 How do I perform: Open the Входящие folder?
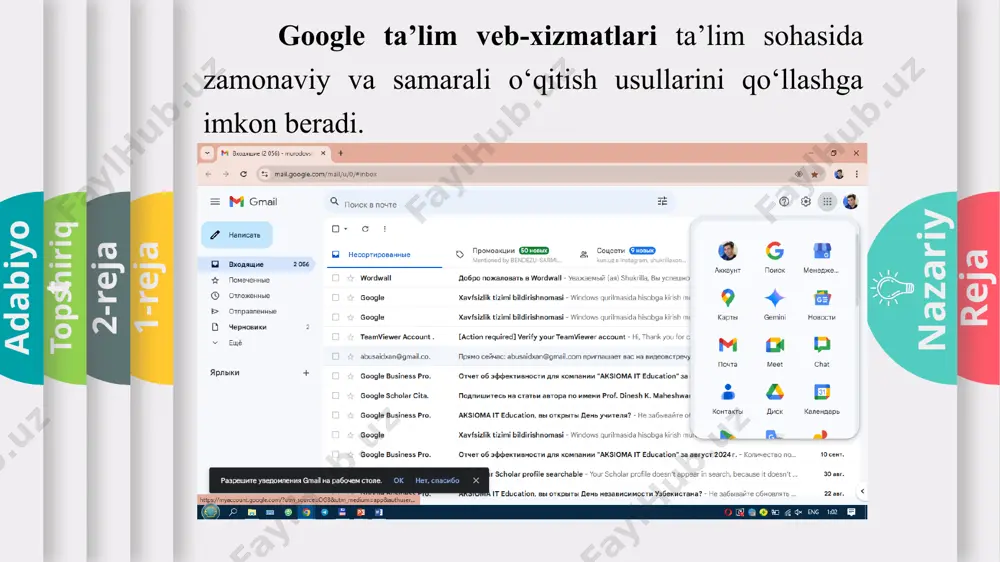coord(258,264)
